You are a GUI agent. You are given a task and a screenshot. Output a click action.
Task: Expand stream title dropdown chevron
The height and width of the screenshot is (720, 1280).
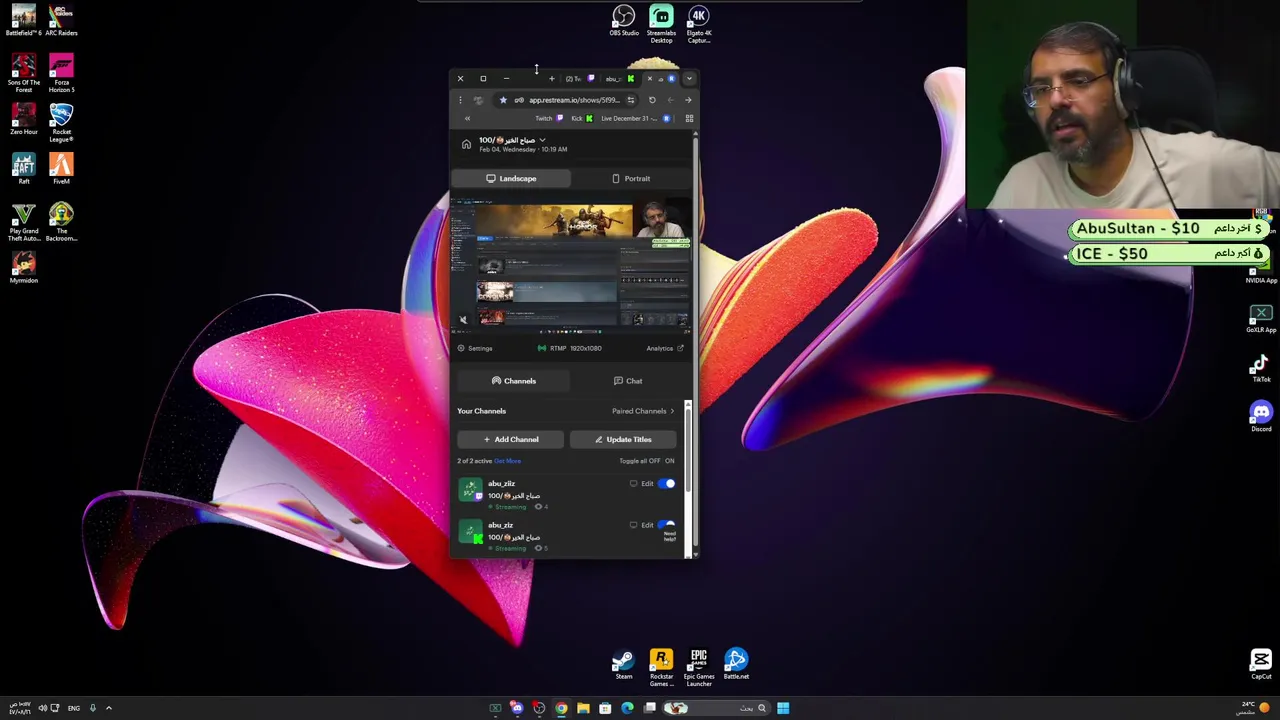coord(542,140)
